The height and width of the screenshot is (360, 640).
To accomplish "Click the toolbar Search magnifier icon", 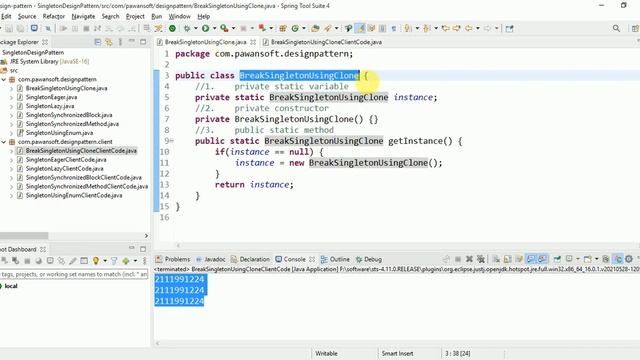I will (x=616, y=28).
